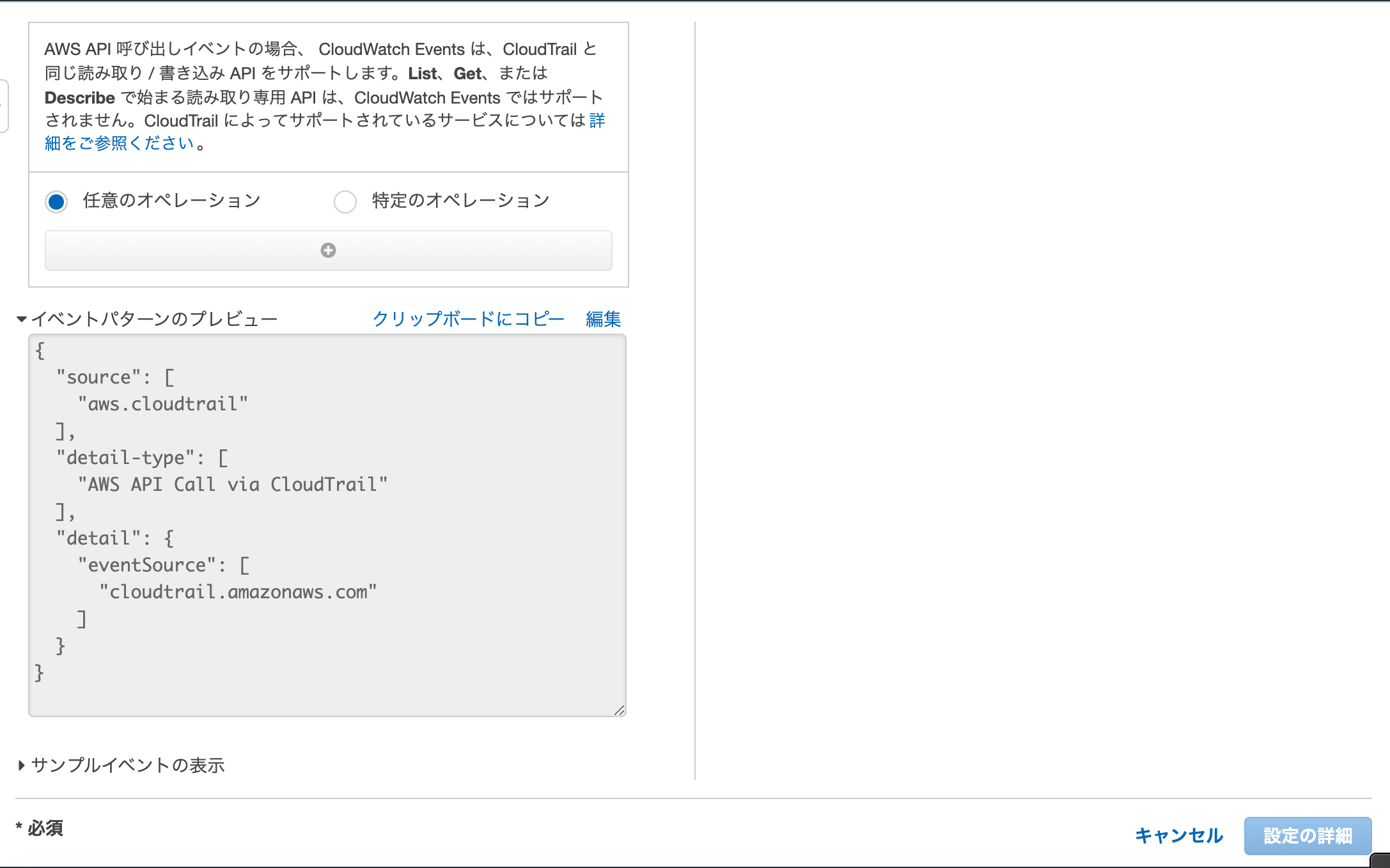Click the "detail-type" key text
The width and height of the screenshot is (1390, 868).
click(125, 458)
